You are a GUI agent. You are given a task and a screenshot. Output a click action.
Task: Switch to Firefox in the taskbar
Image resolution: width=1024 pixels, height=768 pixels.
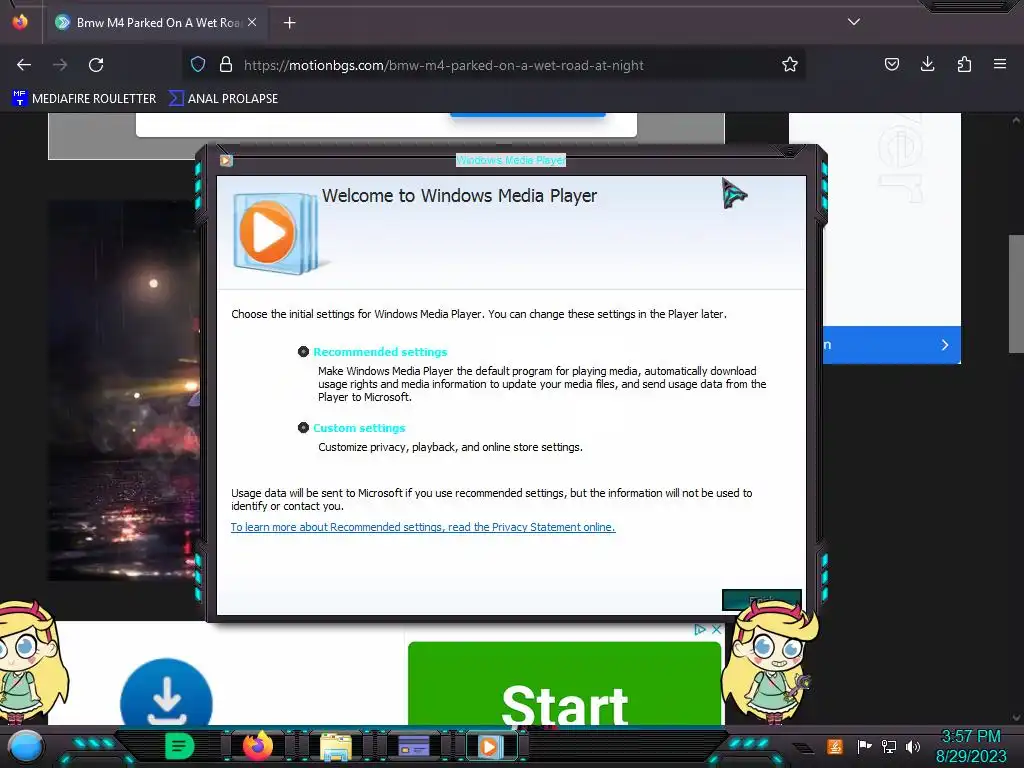(257, 746)
